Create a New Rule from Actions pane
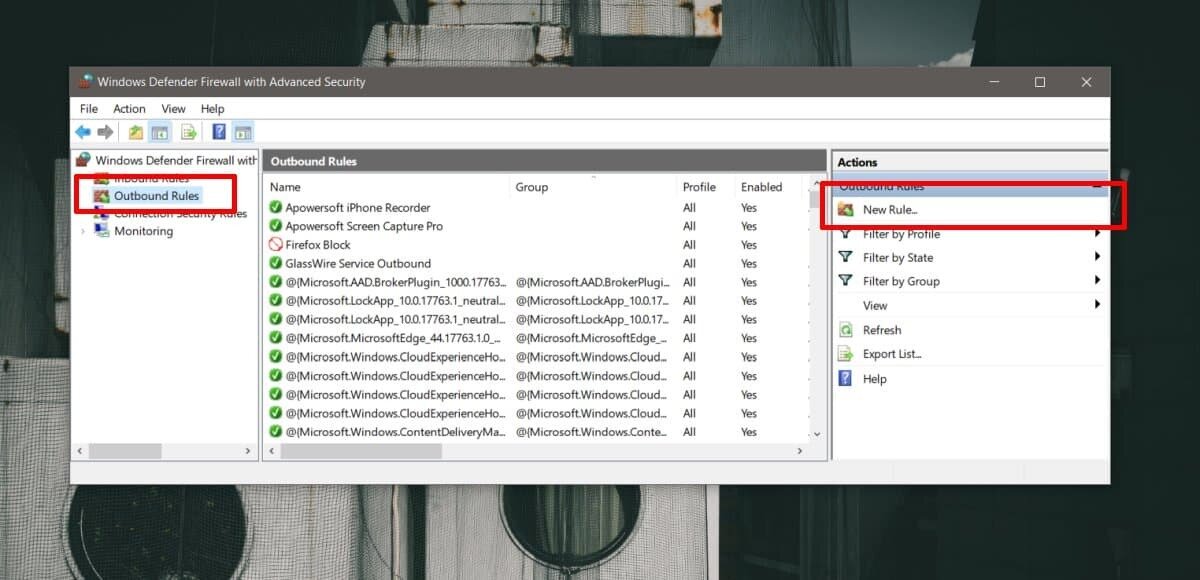Viewport: 1200px width, 580px height. (889, 210)
